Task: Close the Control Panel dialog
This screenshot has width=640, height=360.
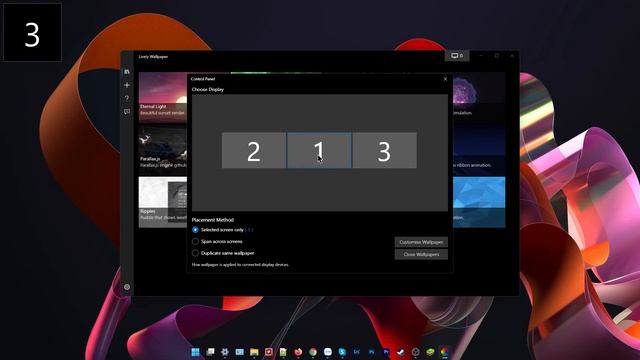Action: coord(445,79)
